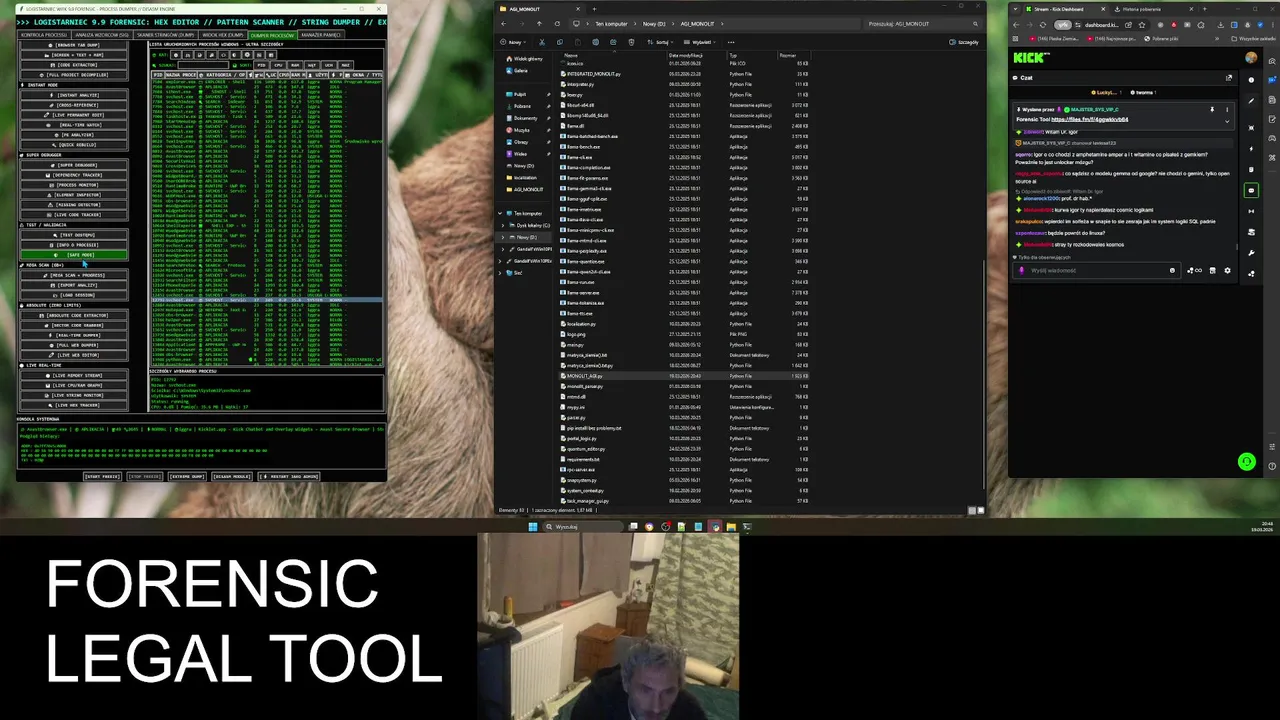Expand Dysk lokalny (C:) tree node

[x=503, y=225]
